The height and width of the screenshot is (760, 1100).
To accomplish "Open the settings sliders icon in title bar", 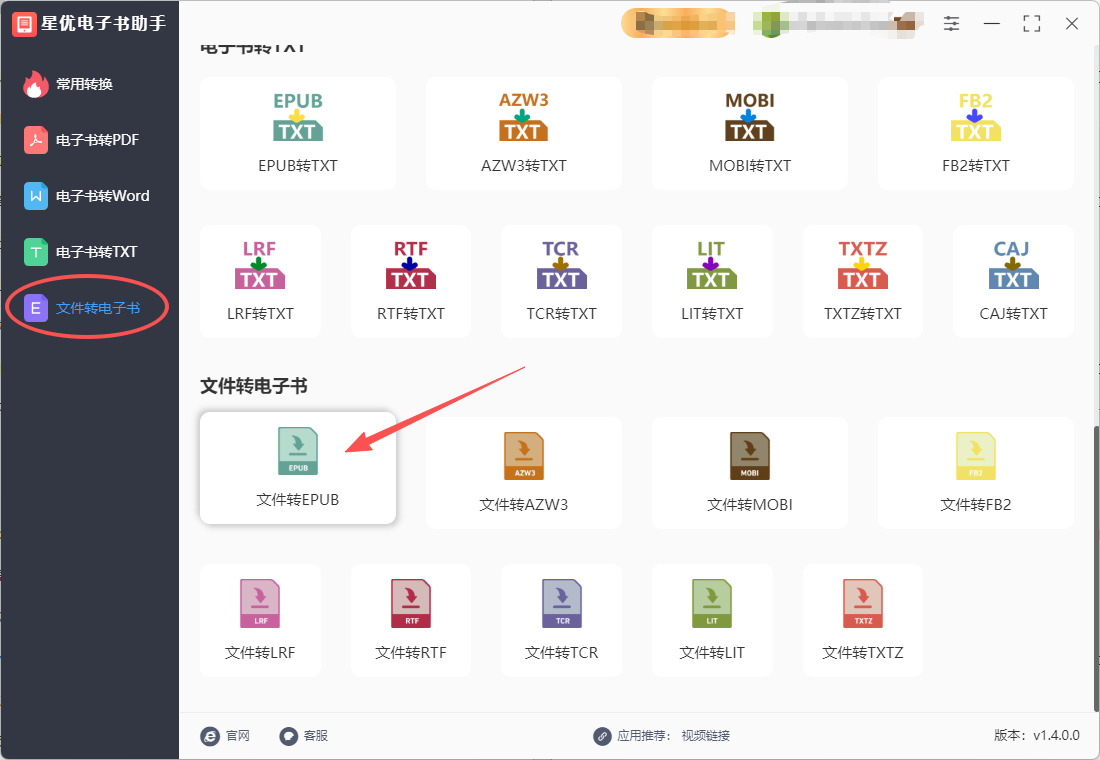I will click(x=951, y=24).
